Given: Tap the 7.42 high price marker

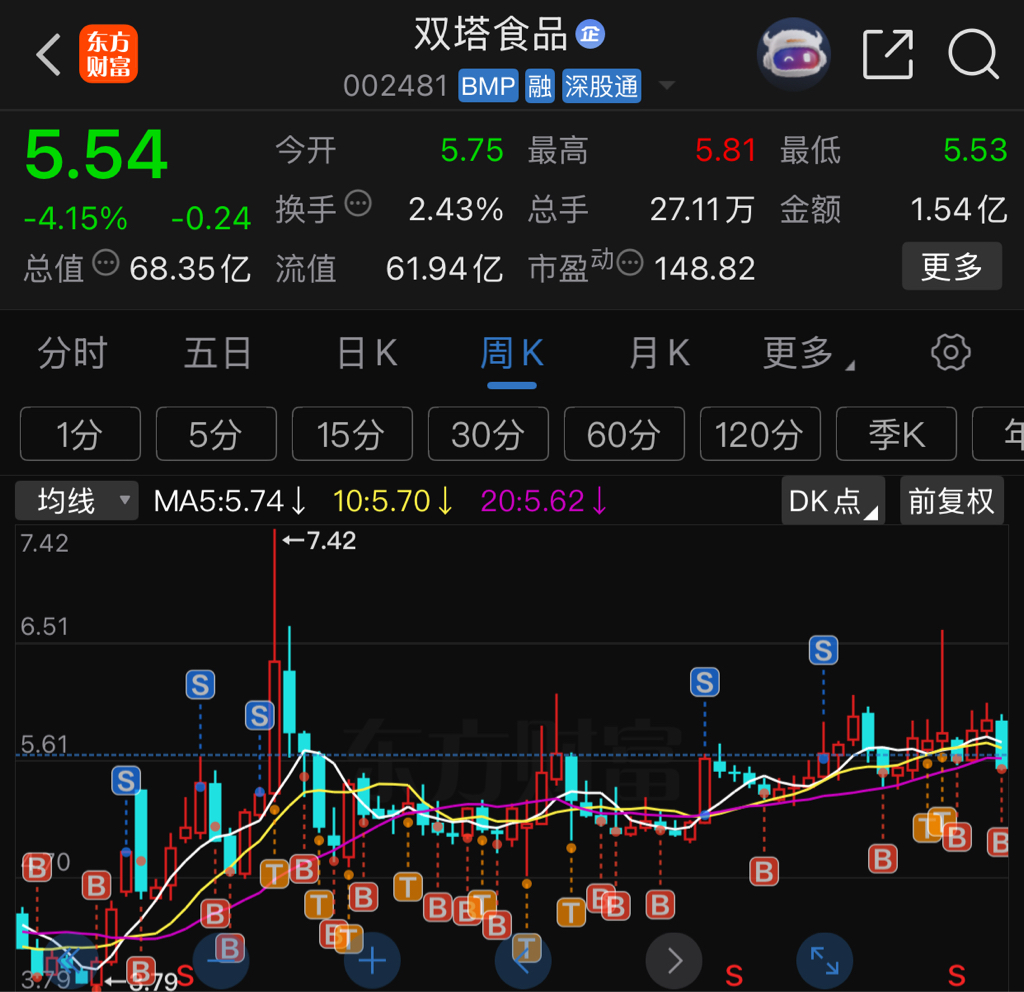Looking at the screenshot, I should coord(319,541).
